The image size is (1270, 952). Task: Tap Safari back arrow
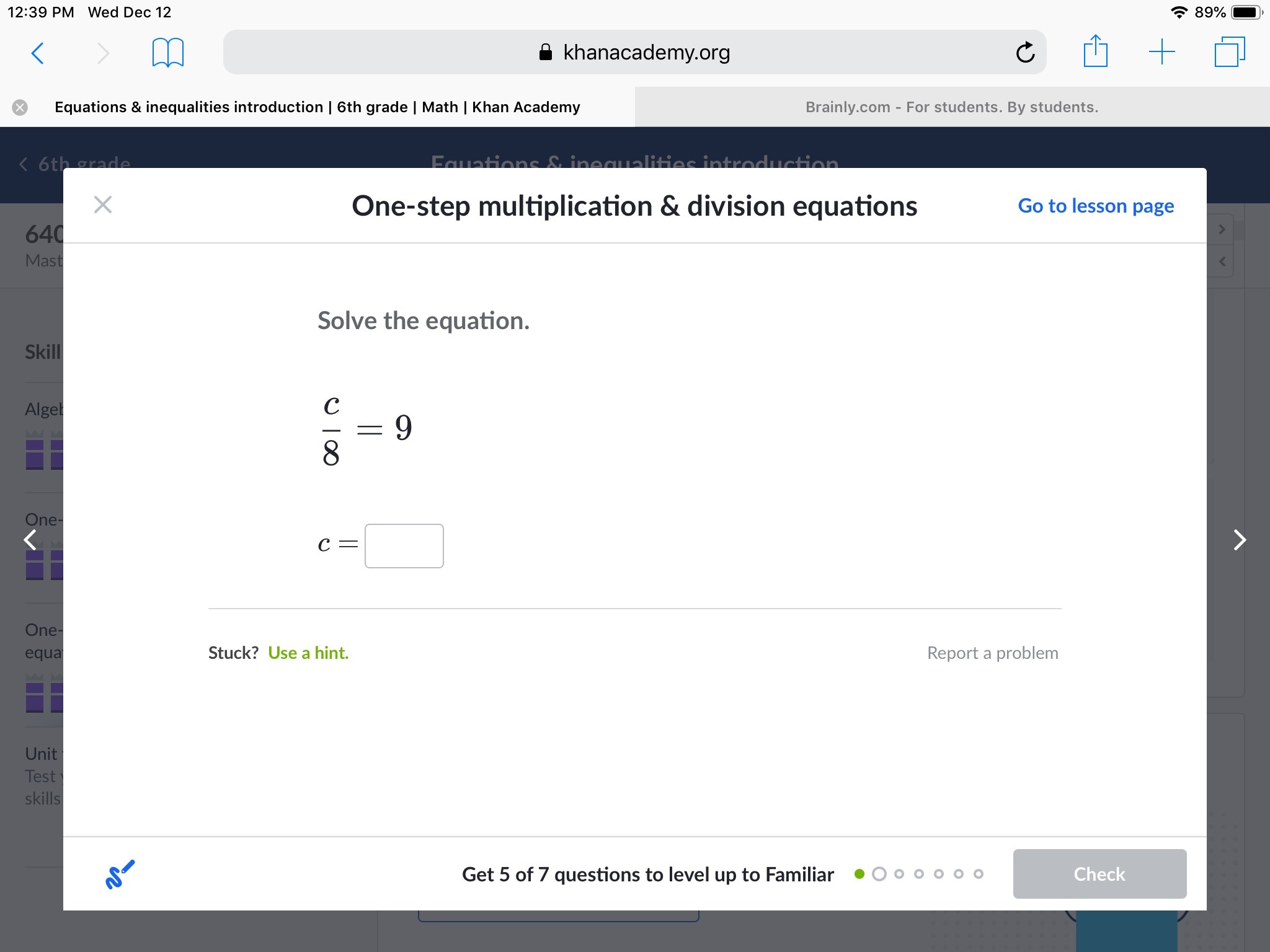point(38,53)
